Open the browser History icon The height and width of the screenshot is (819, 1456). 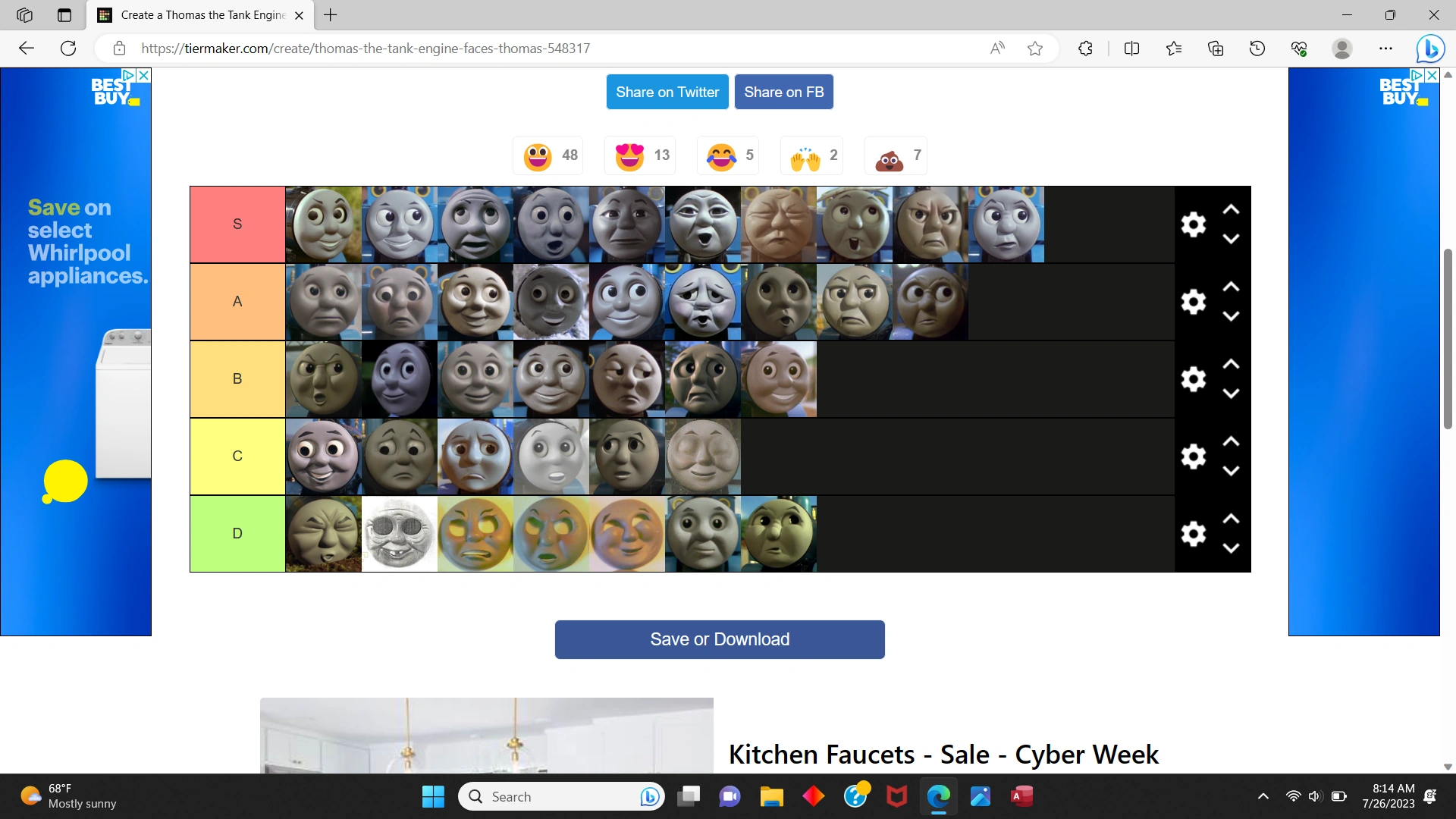coord(1257,48)
